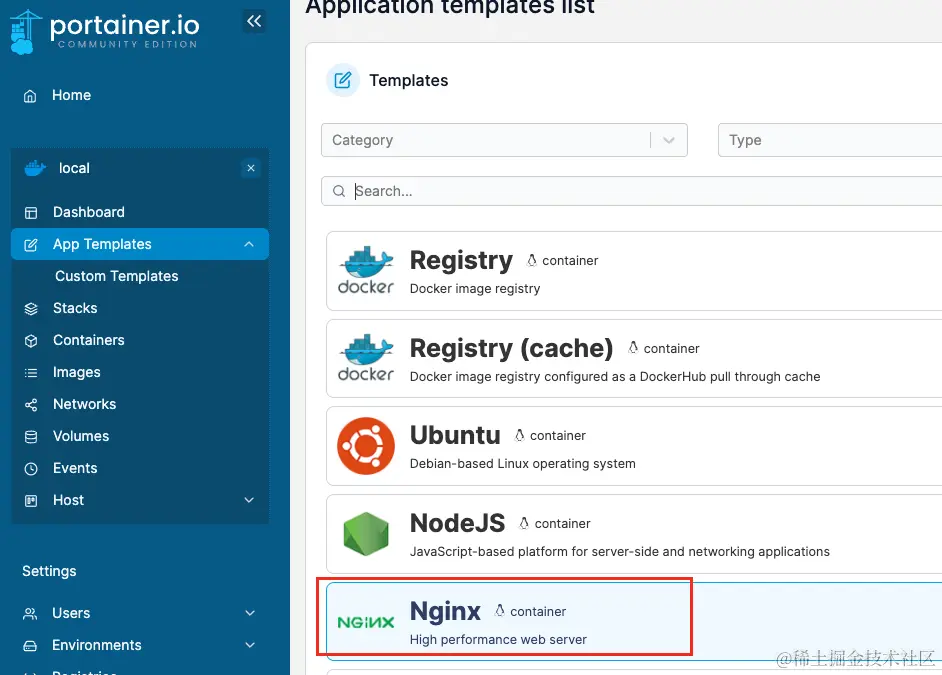Click the templates Search field
This screenshot has height=675, width=942.
tap(640, 191)
